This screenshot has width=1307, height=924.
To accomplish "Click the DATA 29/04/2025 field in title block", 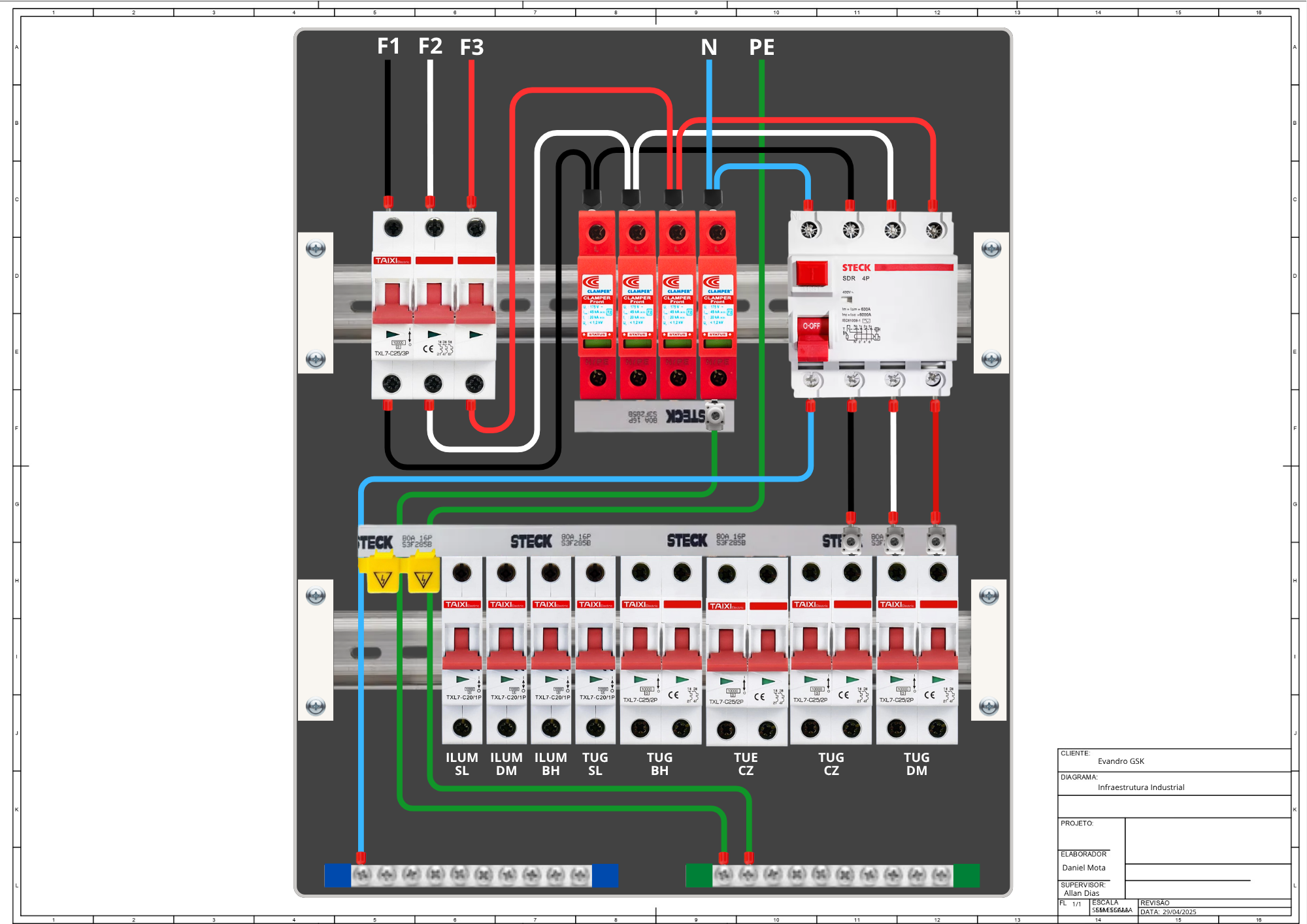I will pyautogui.click(x=1168, y=912).
